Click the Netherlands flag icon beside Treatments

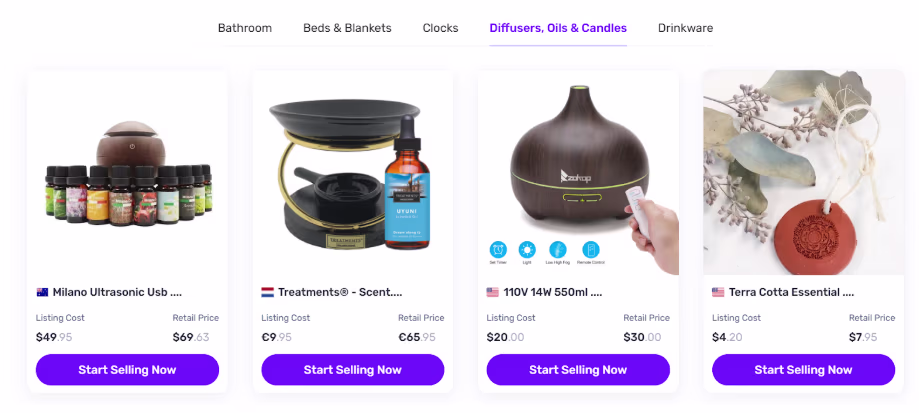267,292
